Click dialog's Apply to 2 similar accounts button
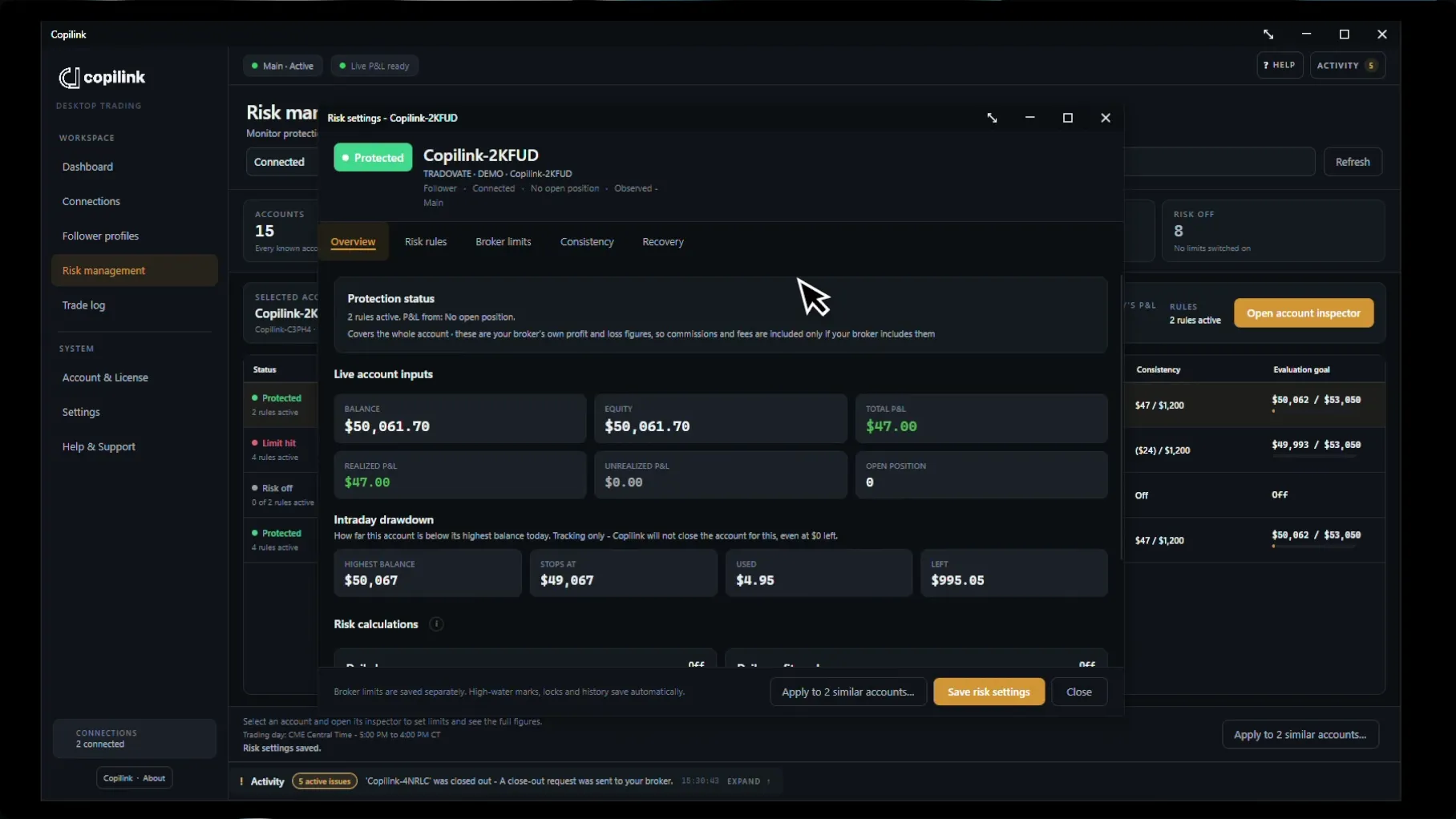 848,692
